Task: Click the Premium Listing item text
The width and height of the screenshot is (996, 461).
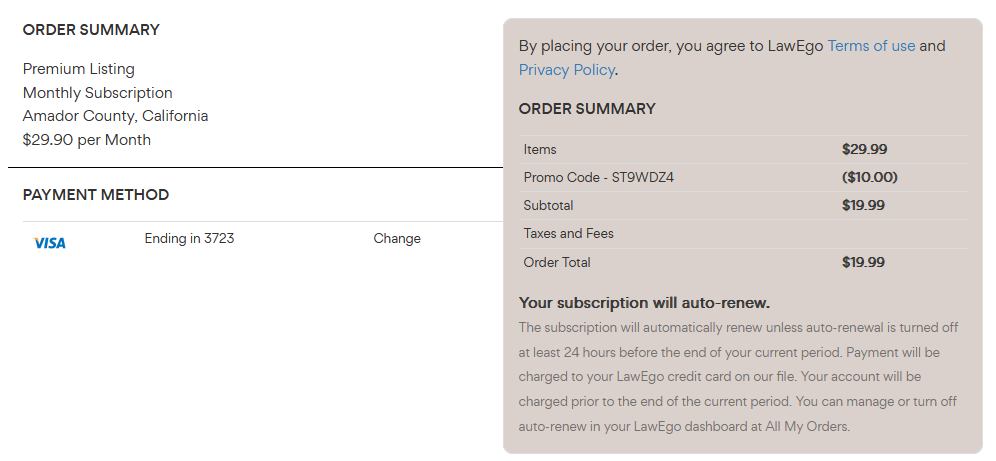Action: click(x=79, y=69)
